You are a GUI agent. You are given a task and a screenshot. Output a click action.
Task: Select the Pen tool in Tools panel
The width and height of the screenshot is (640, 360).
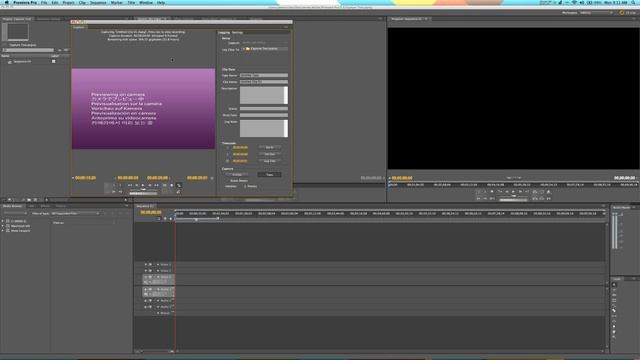point(614,327)
